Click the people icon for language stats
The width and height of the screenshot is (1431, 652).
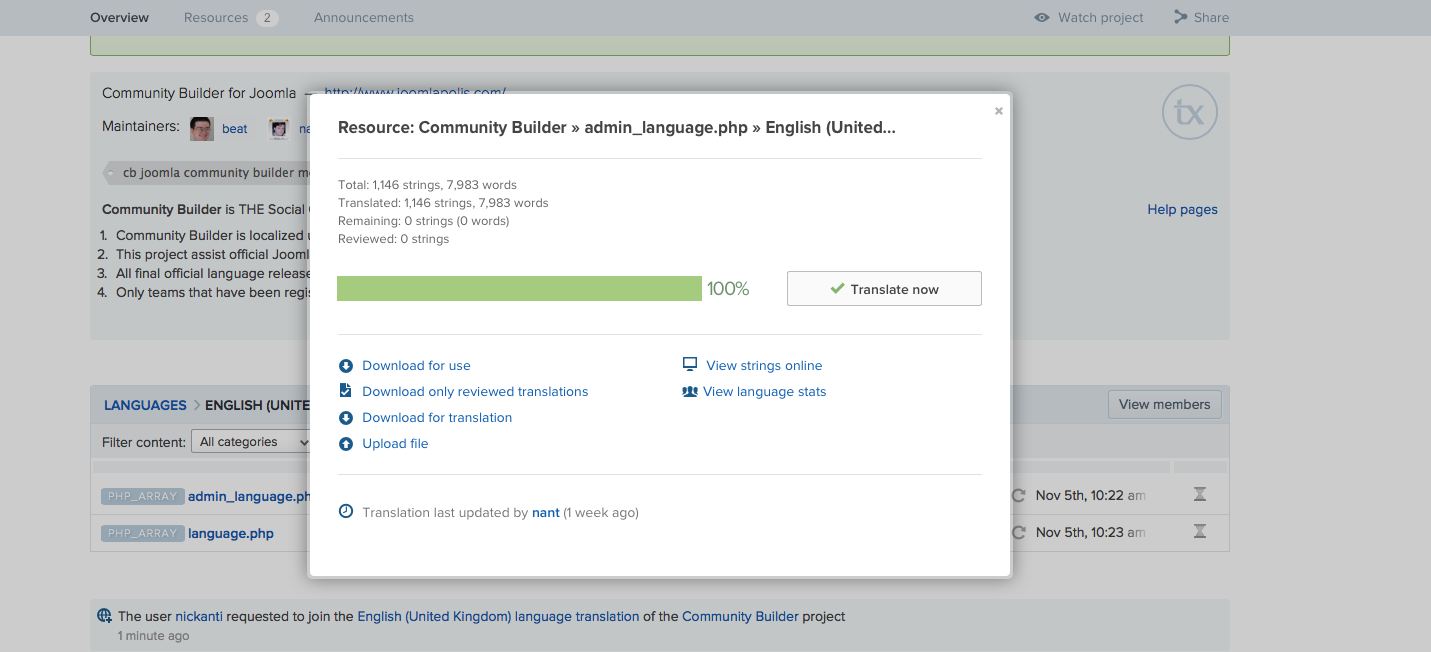point(690,392)
